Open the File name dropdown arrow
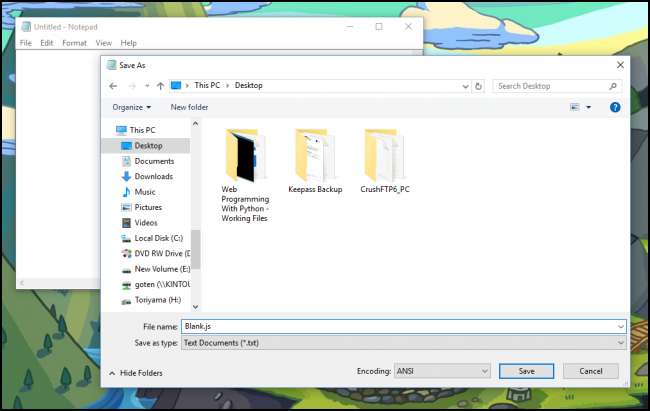This screenshot has width=650, height=411. coord(621,326)
